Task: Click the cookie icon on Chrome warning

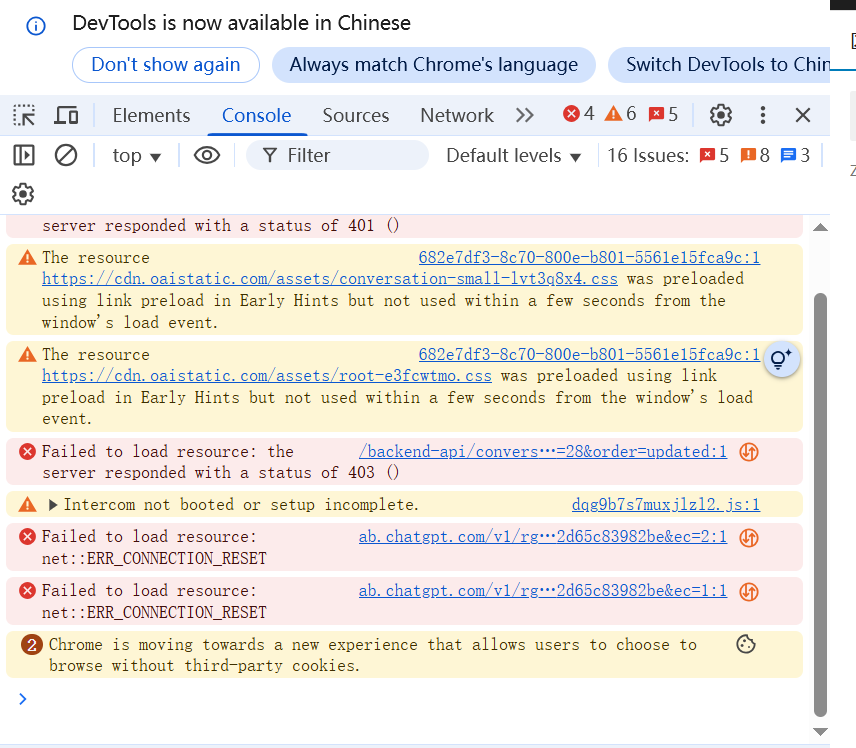Action: click(745, 645)
